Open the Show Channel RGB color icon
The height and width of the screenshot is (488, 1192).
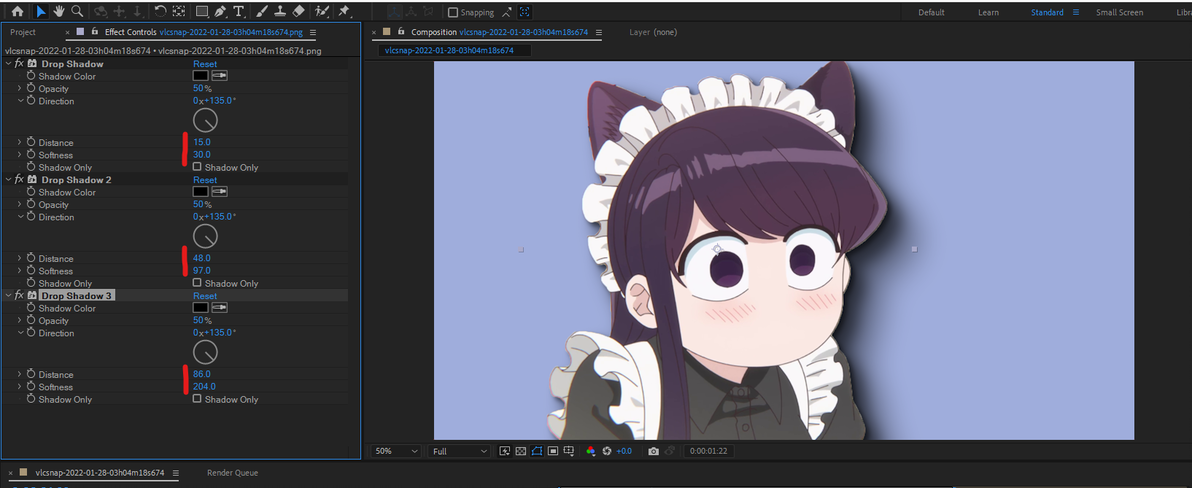591,452
